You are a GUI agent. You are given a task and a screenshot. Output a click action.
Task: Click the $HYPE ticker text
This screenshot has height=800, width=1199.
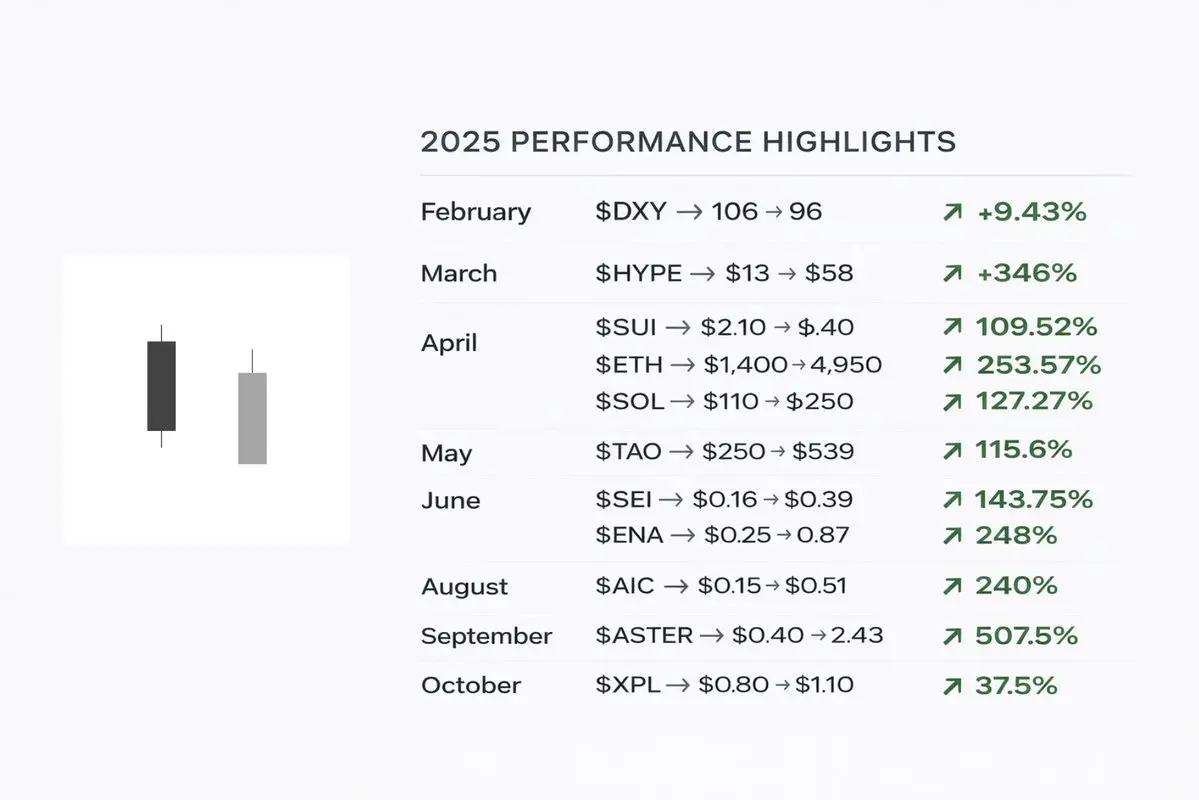pos(638,273)
